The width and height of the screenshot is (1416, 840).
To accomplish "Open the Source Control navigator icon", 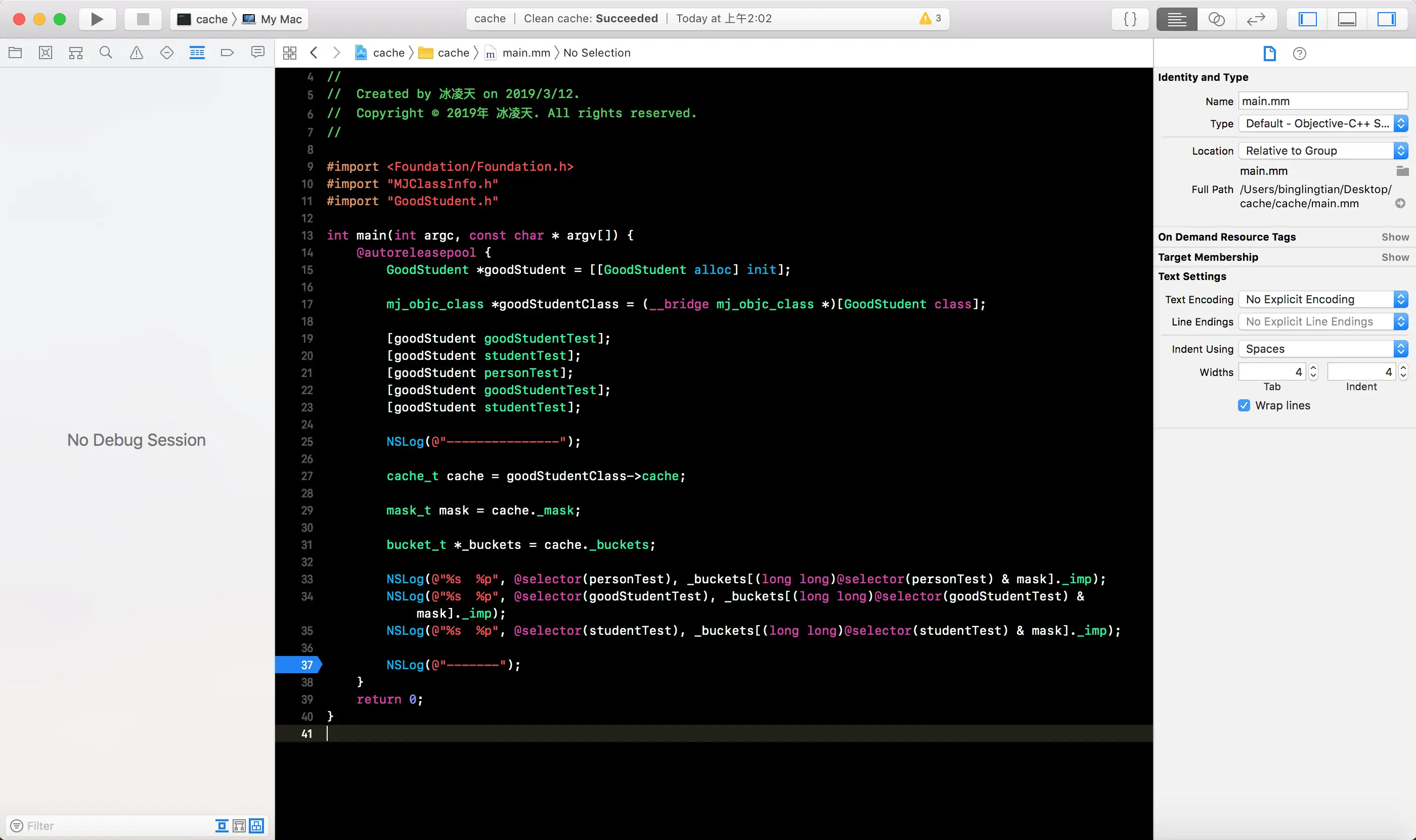I will (46, 53).
